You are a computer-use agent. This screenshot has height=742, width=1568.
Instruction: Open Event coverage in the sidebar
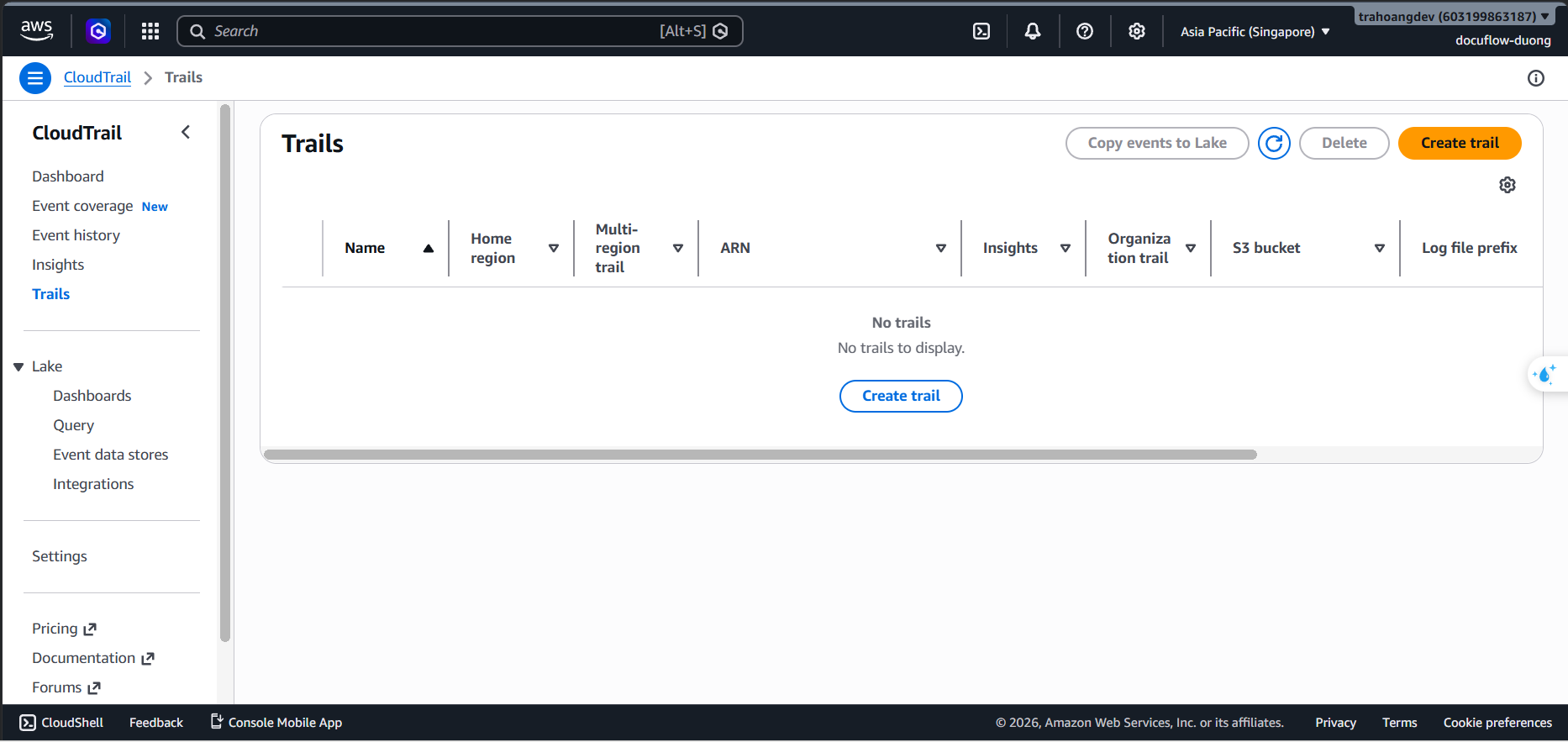[x=82, y=206]
